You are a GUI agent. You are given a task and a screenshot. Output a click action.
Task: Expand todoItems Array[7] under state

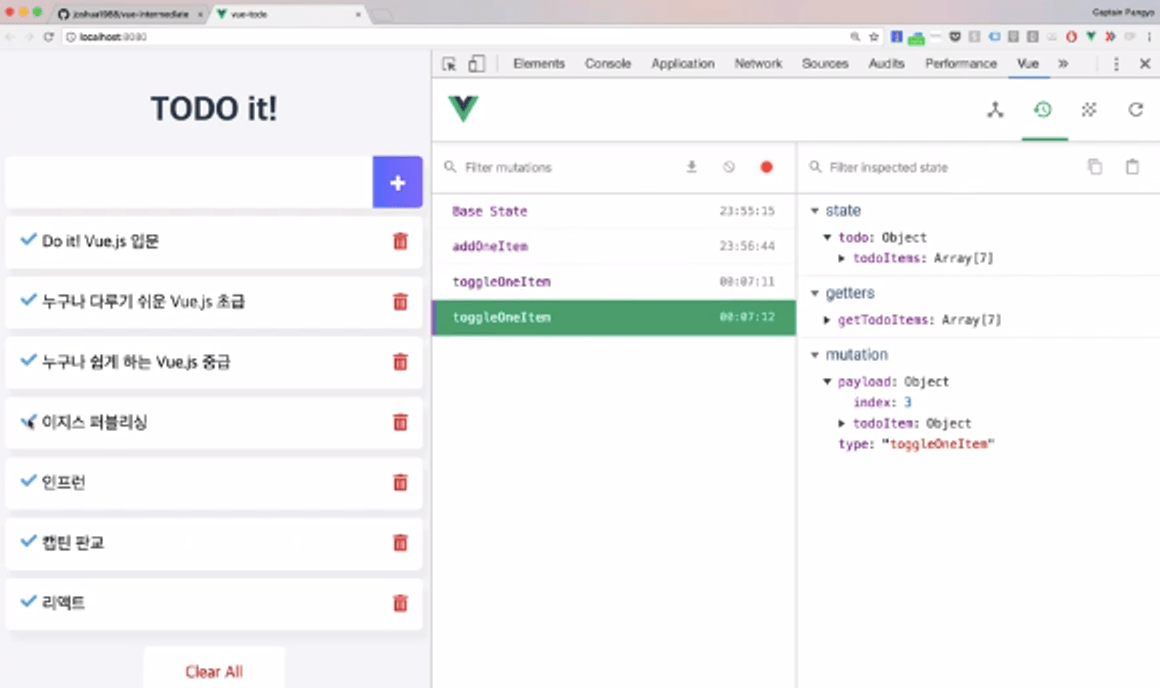[x=843, y=258]
